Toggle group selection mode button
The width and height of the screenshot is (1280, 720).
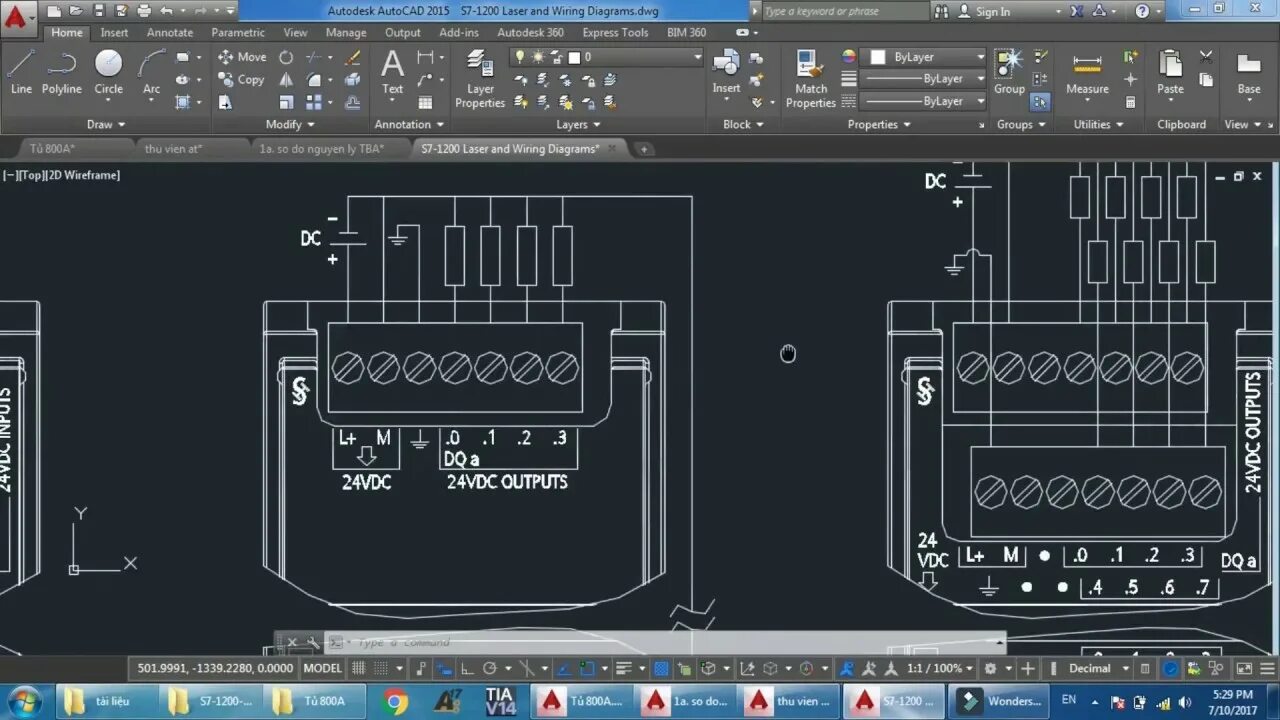[x=1040, y=101]
